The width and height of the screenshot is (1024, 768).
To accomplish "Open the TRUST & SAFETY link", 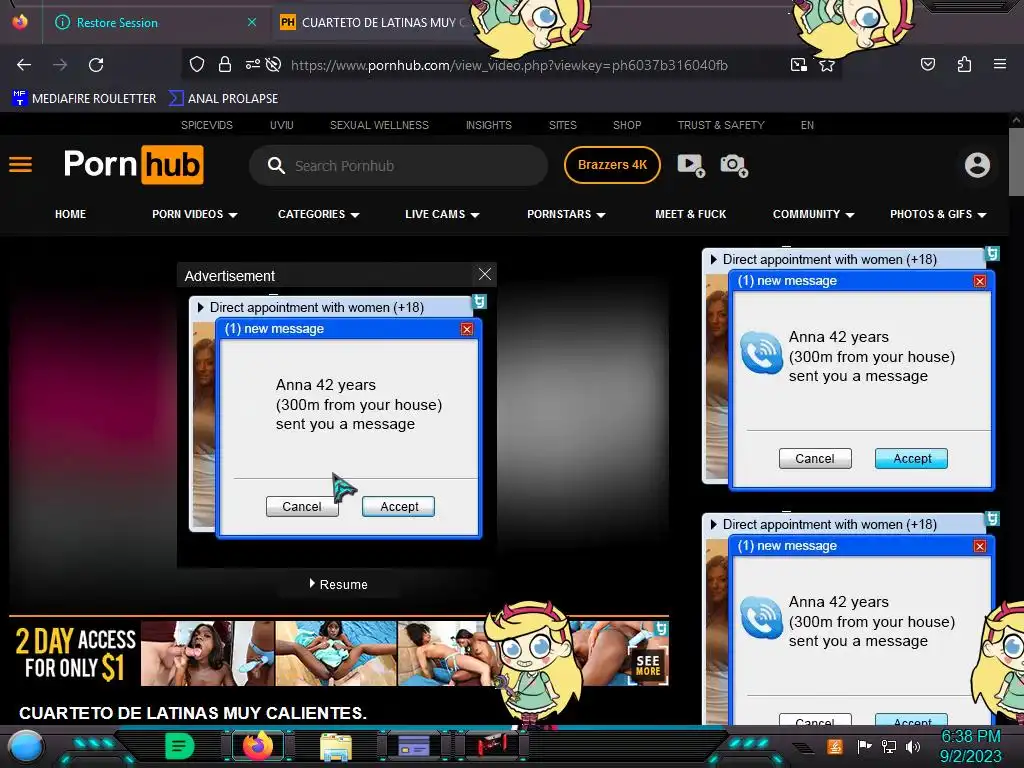I will [x=721, y=125].
